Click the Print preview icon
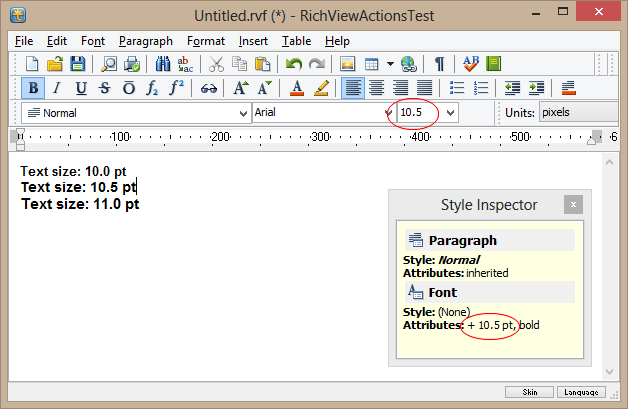628x409 pixels. click(108, 64)
